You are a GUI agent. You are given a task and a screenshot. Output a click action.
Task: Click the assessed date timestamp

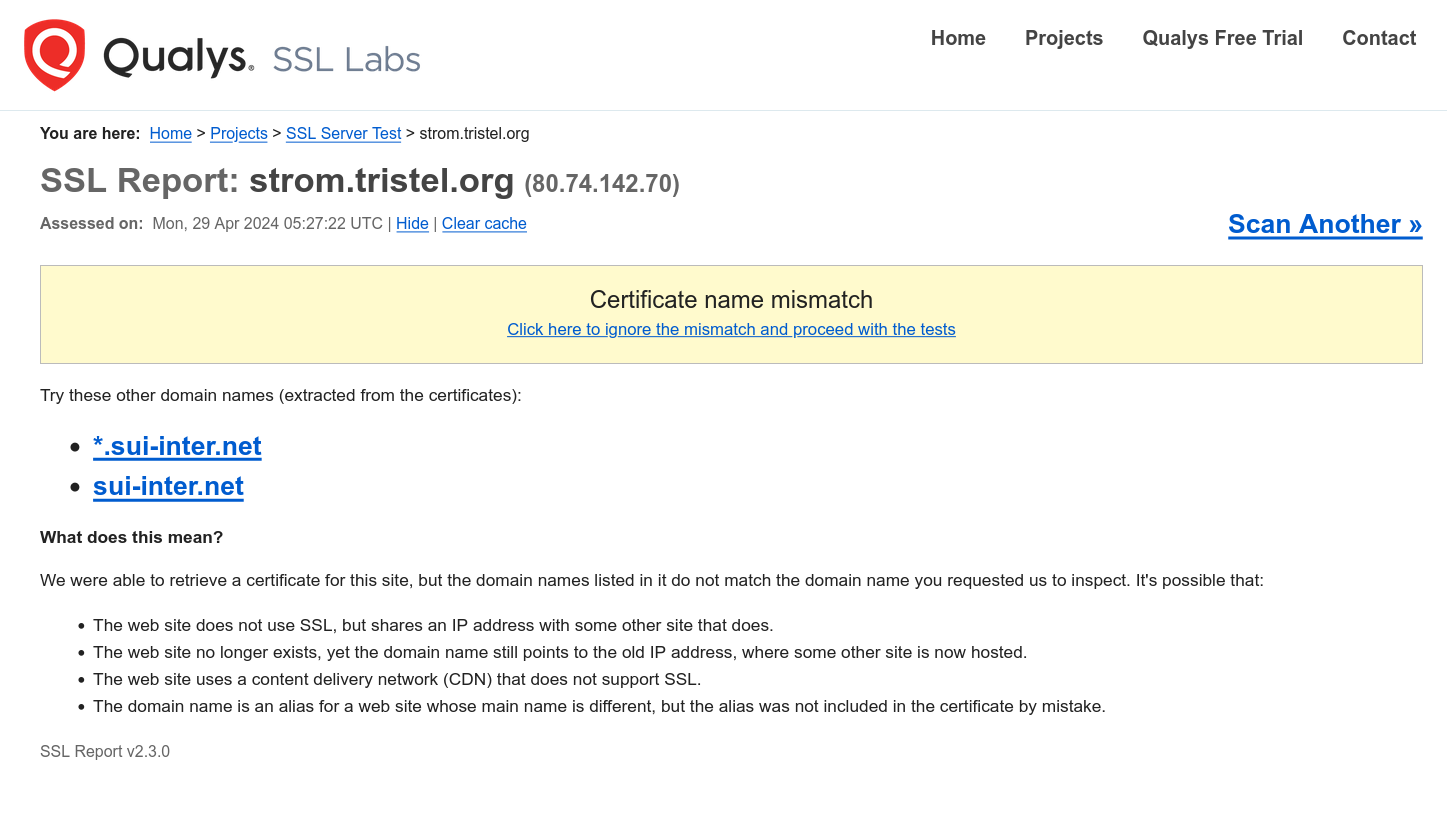coord(267,224)
